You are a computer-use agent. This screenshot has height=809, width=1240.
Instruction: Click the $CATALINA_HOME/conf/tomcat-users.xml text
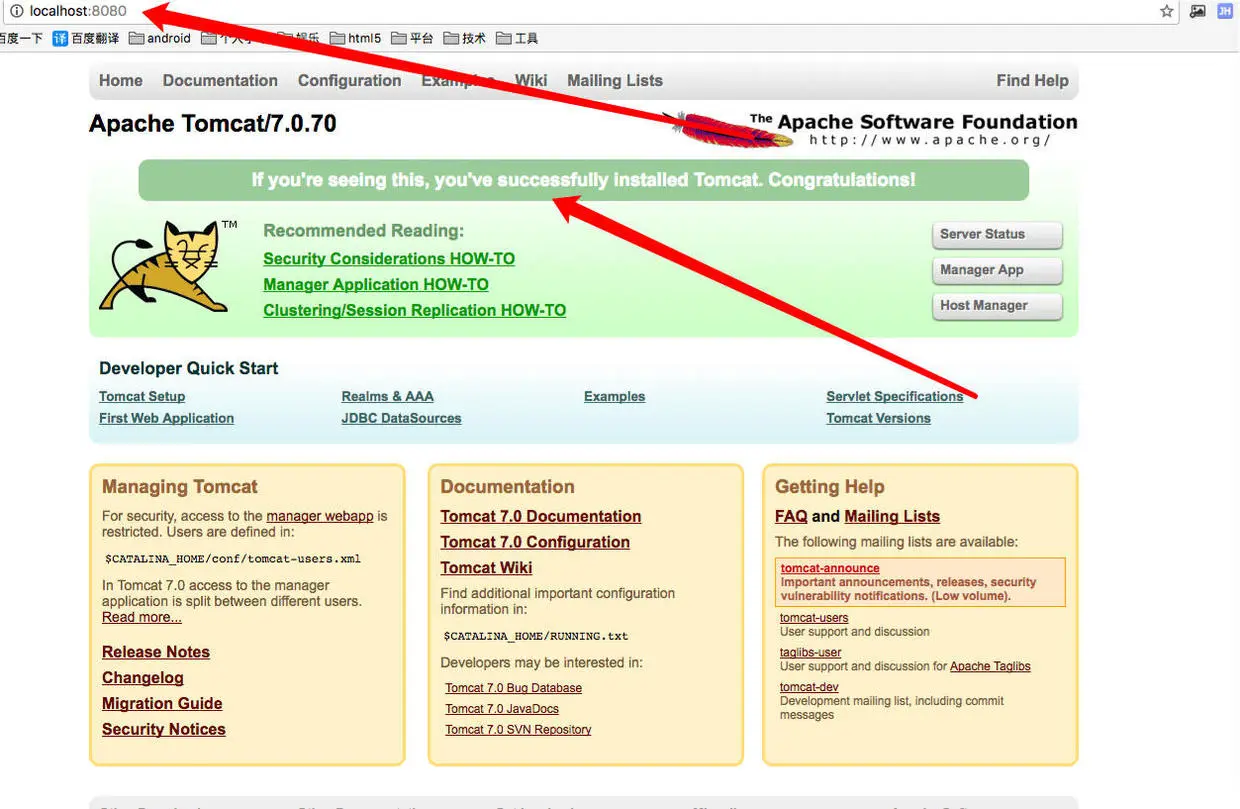click(233, 559)
